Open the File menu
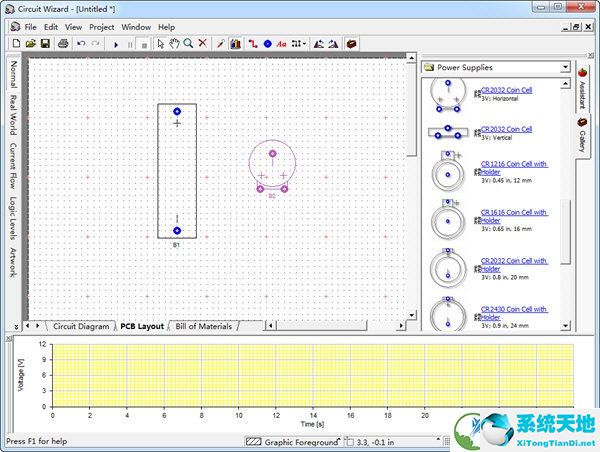 click(31, 27)
